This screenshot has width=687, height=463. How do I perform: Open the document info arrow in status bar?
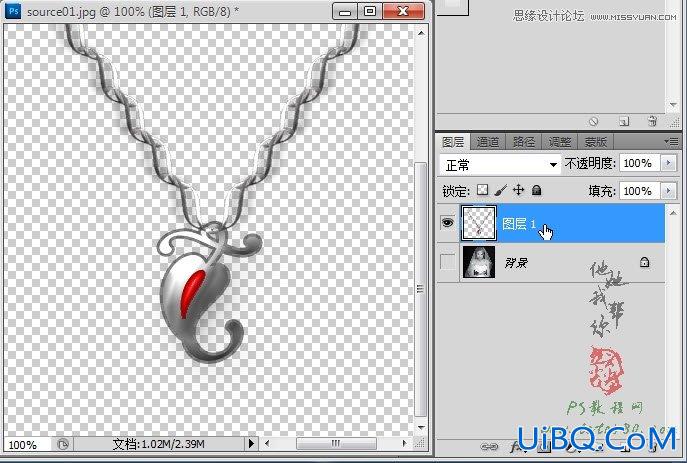[251, 443]
